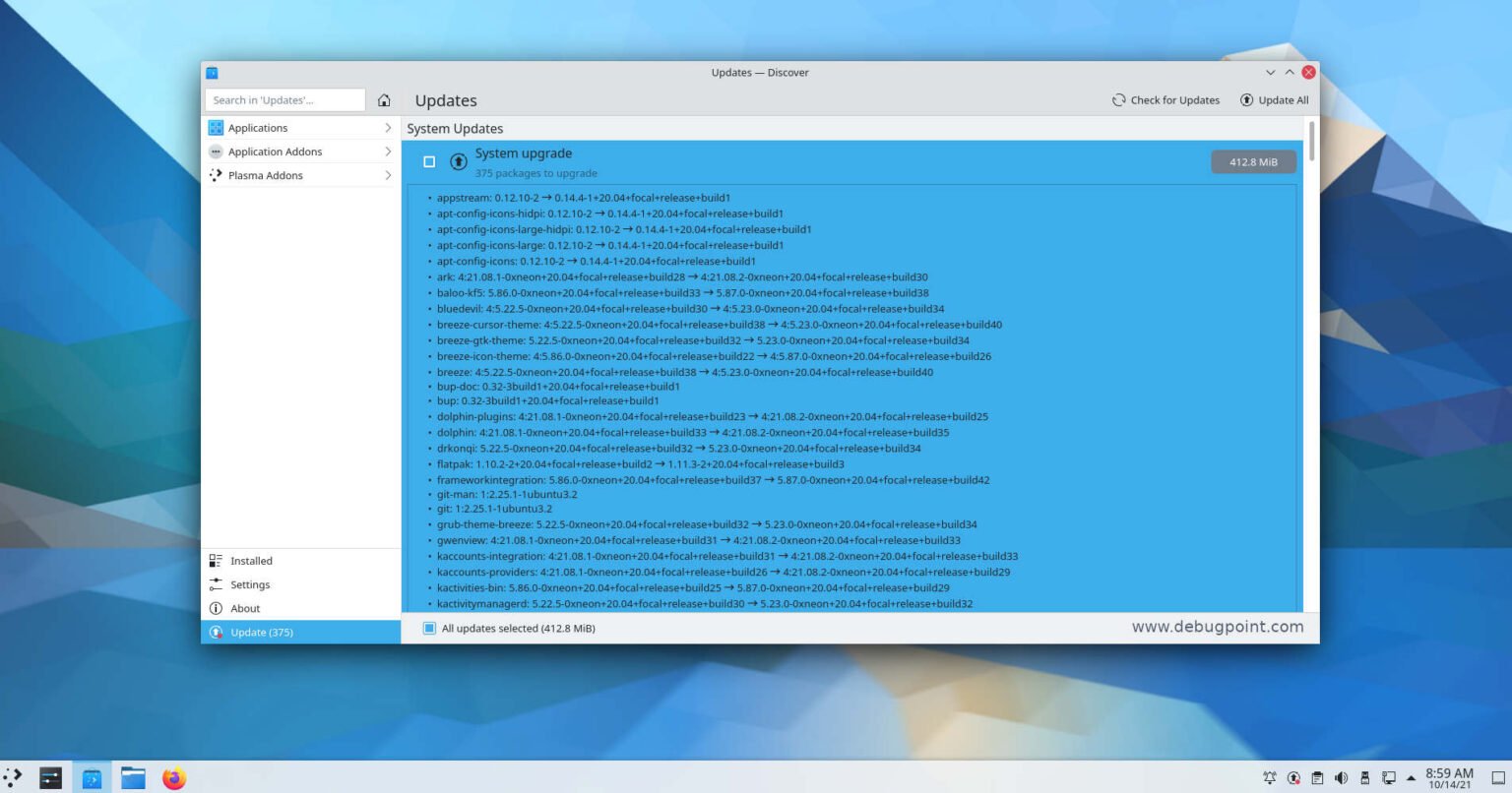Select the Plasma Addons sidebar category
Viewport: 1512px width, 793px height.
pos(301,175)
